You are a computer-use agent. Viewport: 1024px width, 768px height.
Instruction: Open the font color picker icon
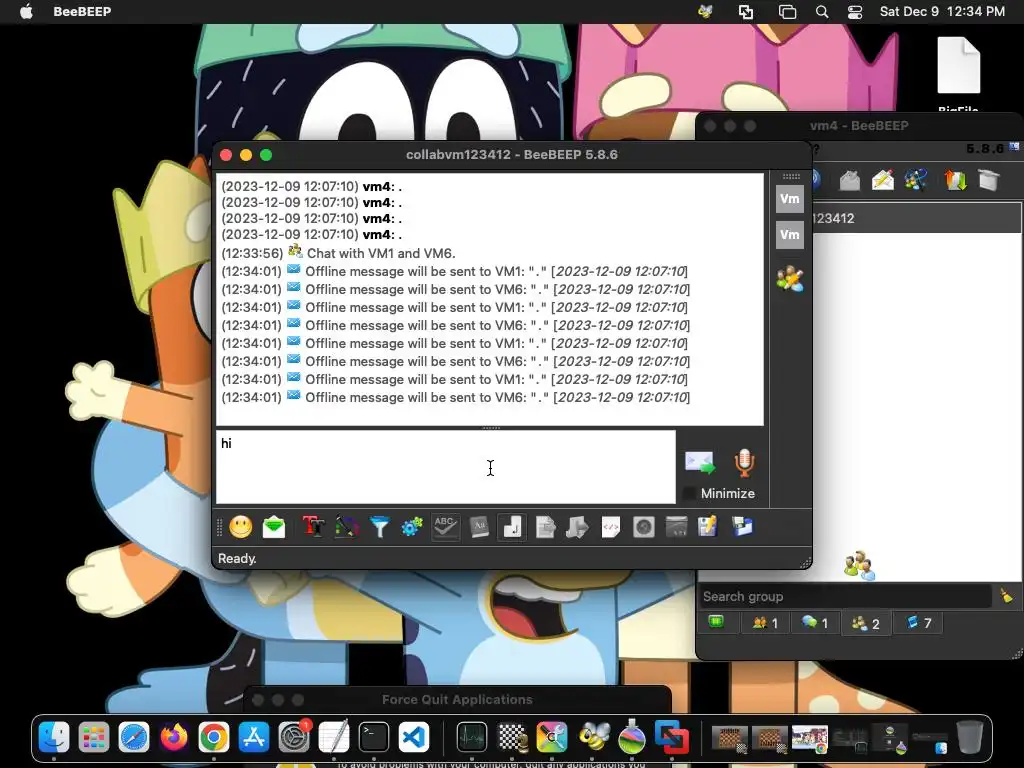[x=347, y=527]
